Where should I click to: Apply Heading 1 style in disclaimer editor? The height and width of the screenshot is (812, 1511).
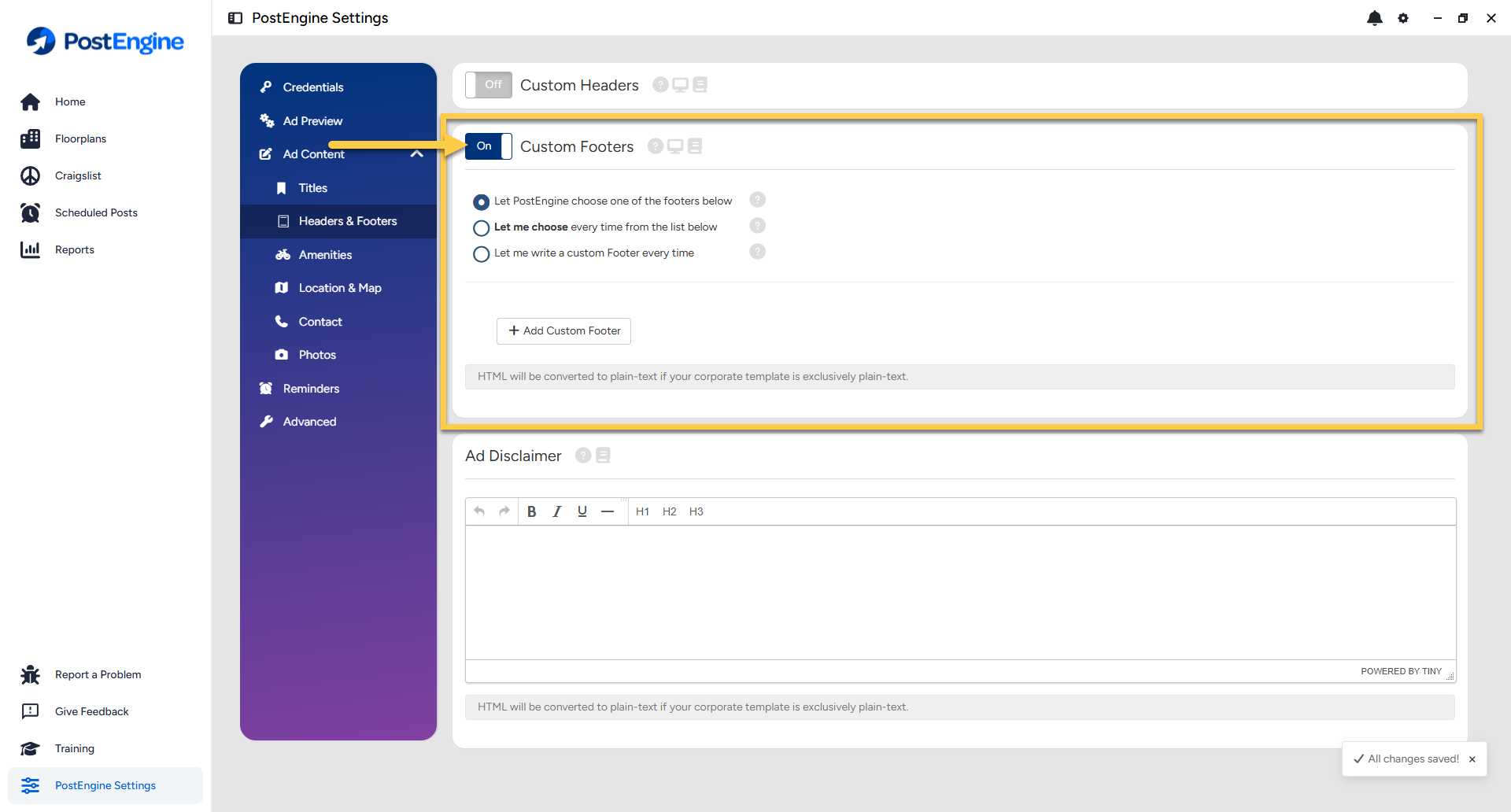coord(643,511)
